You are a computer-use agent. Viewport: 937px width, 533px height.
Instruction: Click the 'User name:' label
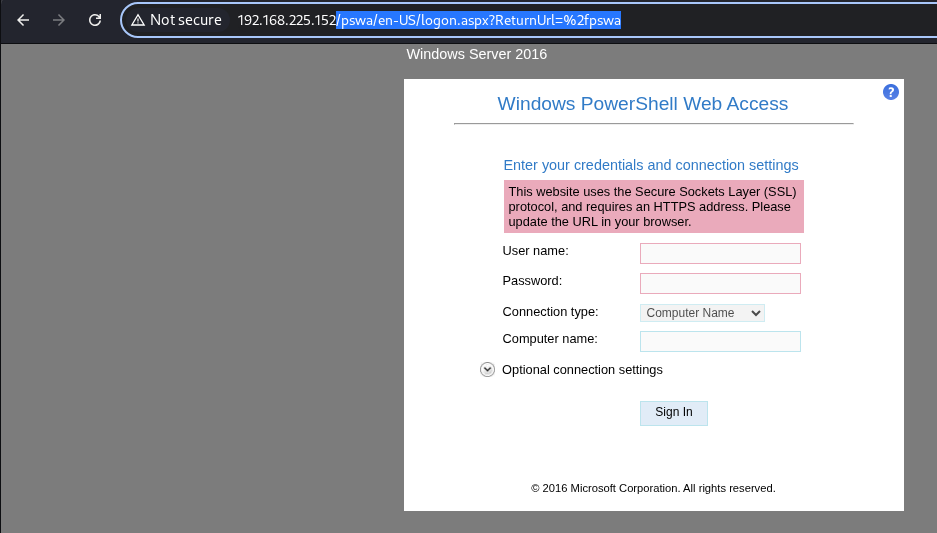tap(535, 251)
